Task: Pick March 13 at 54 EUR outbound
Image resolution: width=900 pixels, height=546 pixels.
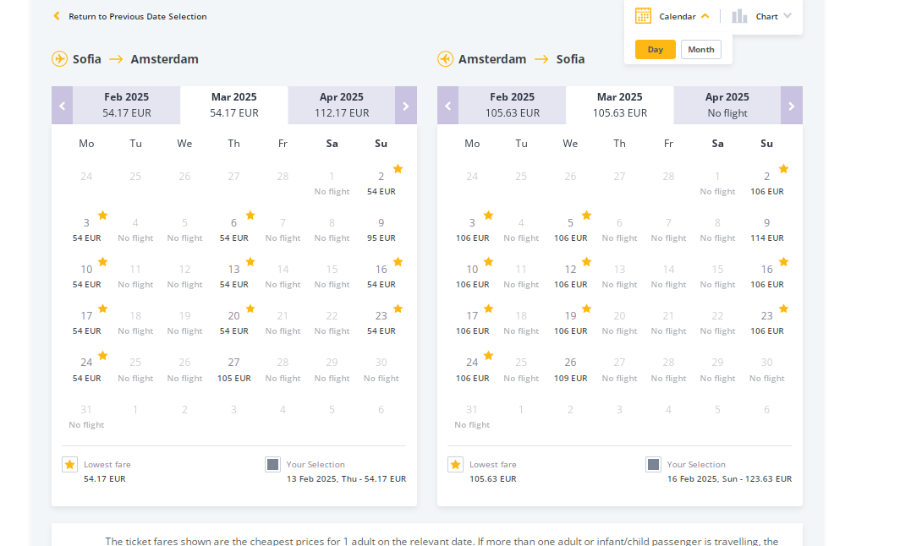Action: (x=234, y=276)
